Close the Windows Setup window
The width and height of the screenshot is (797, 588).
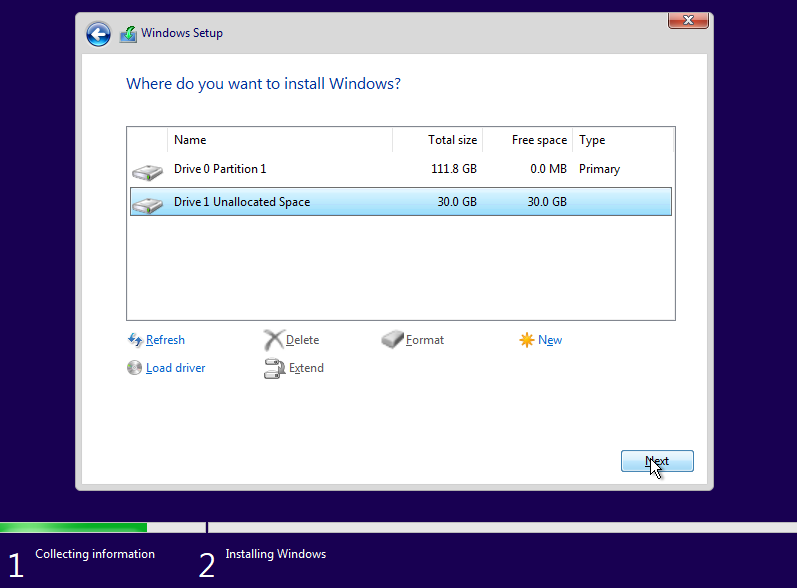688,20
